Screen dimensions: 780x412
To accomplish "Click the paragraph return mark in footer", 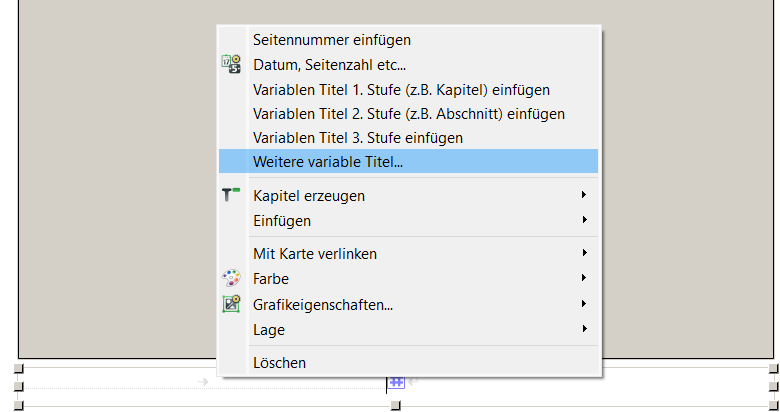I will pos(413,382).
